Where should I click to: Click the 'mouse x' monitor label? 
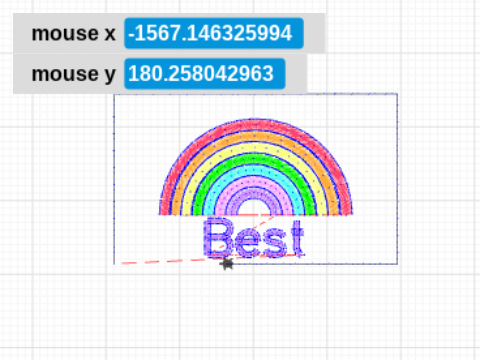pyautogui.click(x=73, y=34)
